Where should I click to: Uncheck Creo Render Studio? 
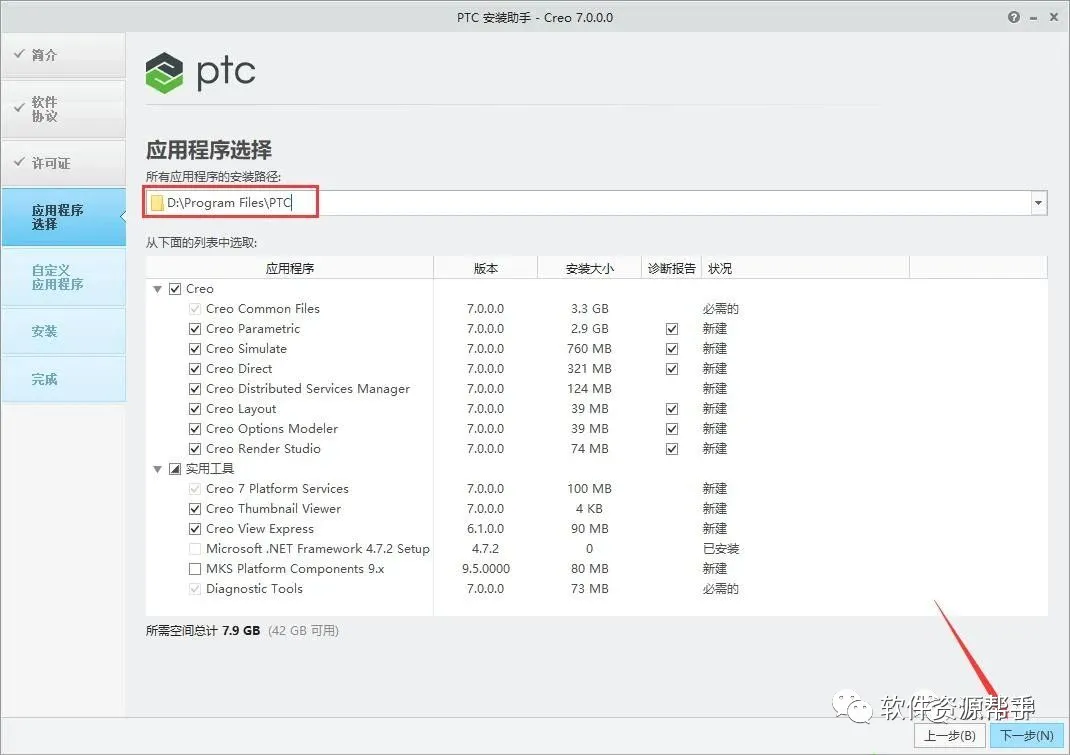pos(195,448)
